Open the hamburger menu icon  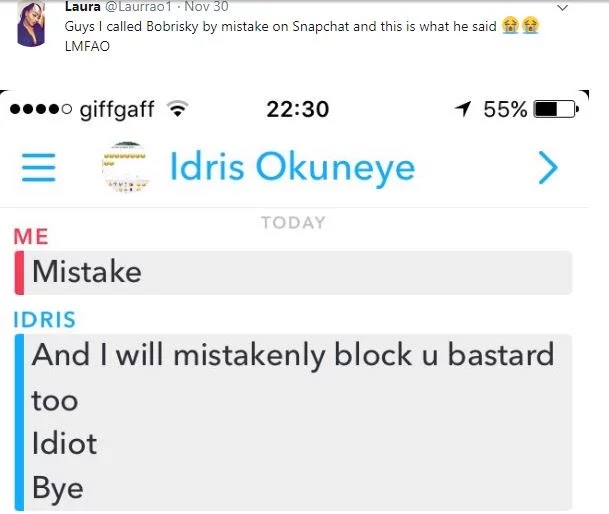[38, 167]
